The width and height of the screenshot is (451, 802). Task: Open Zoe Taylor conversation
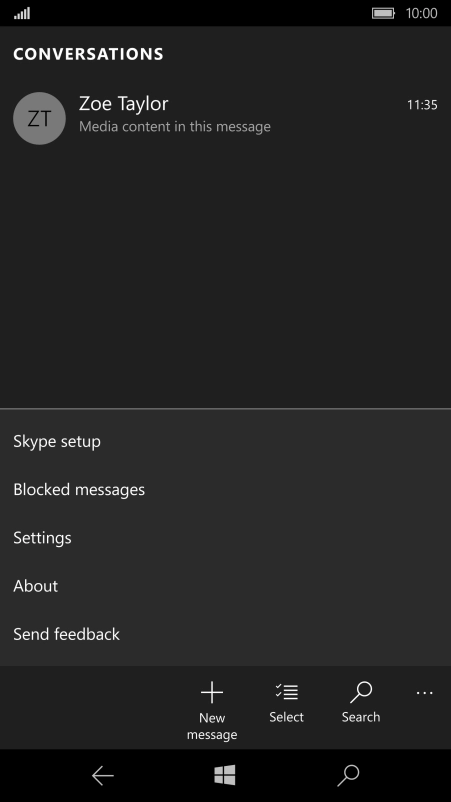click(x=226, y=118)
